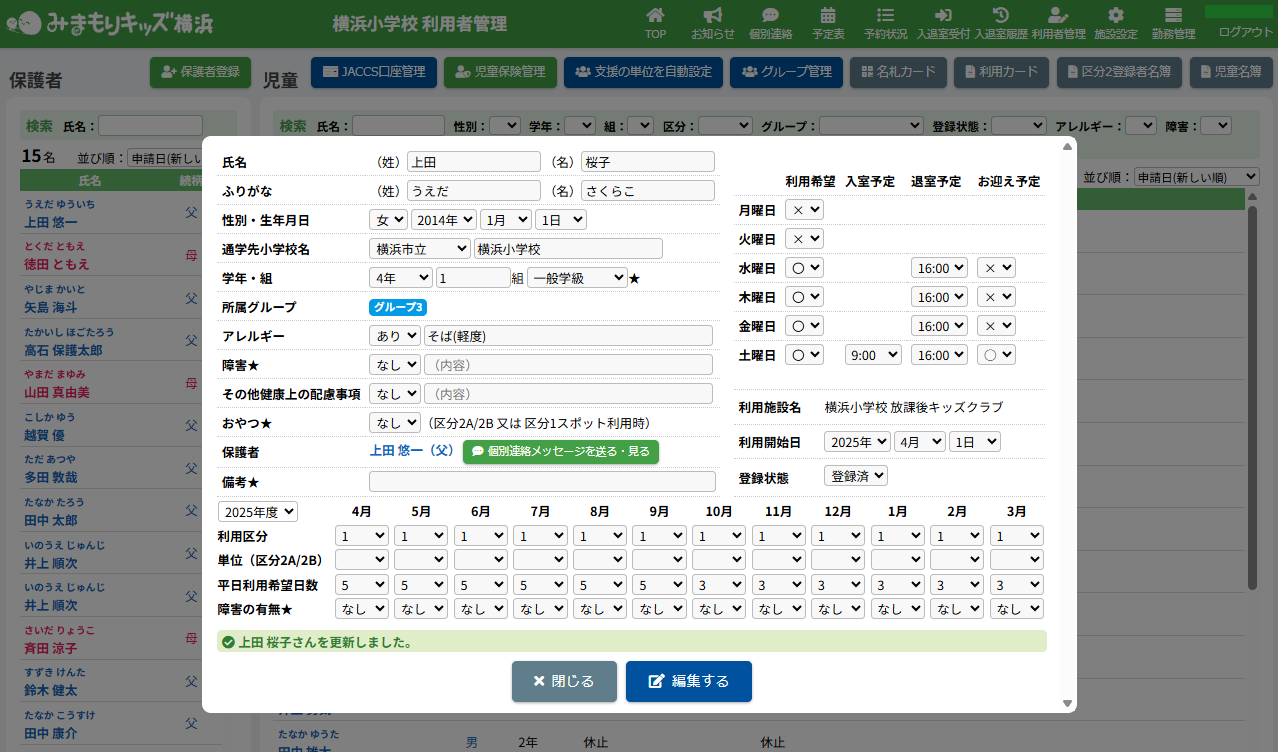The width and height of the screenshot is (1278, 752).
Task: Expand the 性別 dropdown showing 女
Action: click(x=388, y=220)
